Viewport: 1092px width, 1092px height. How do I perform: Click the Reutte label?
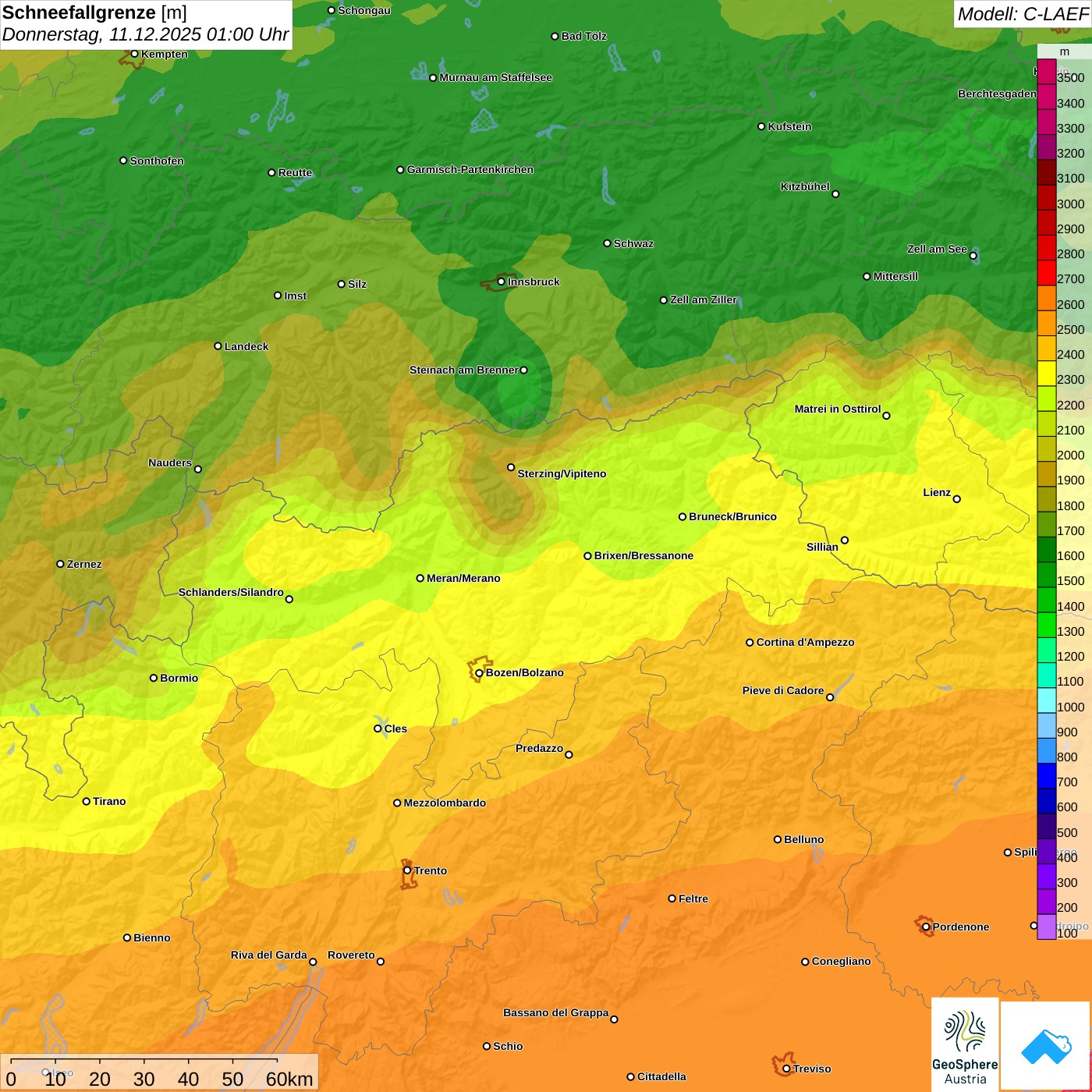coord(296,172)
